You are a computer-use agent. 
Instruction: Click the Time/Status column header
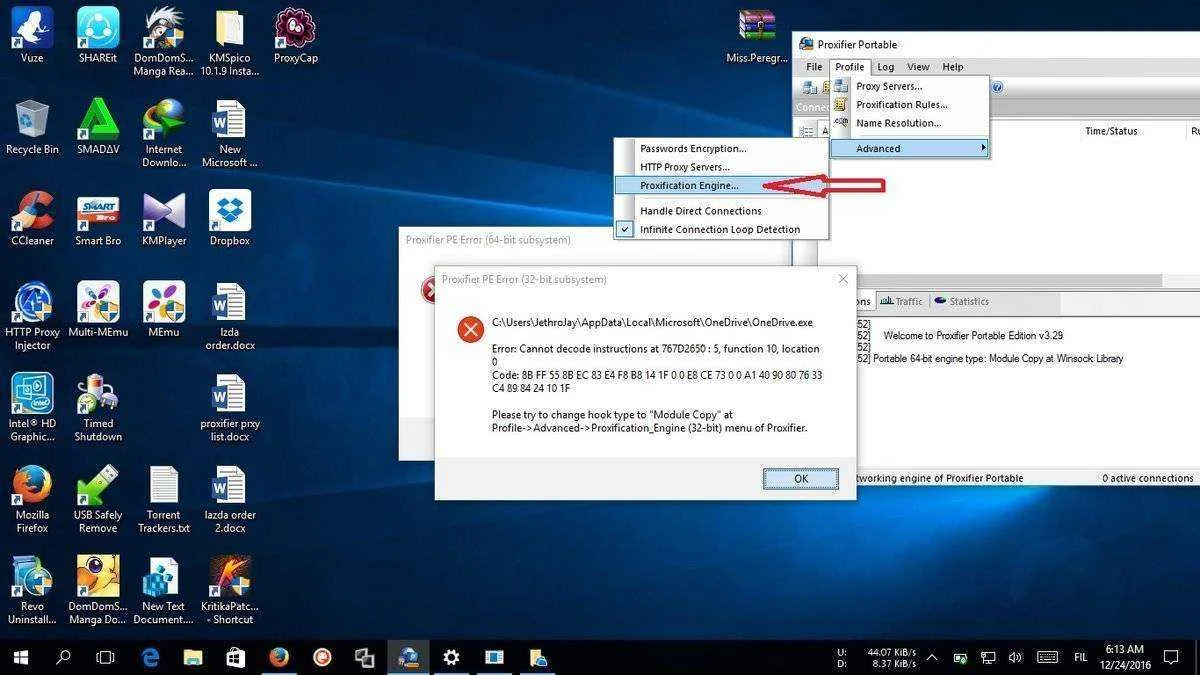pos(1111,131)
